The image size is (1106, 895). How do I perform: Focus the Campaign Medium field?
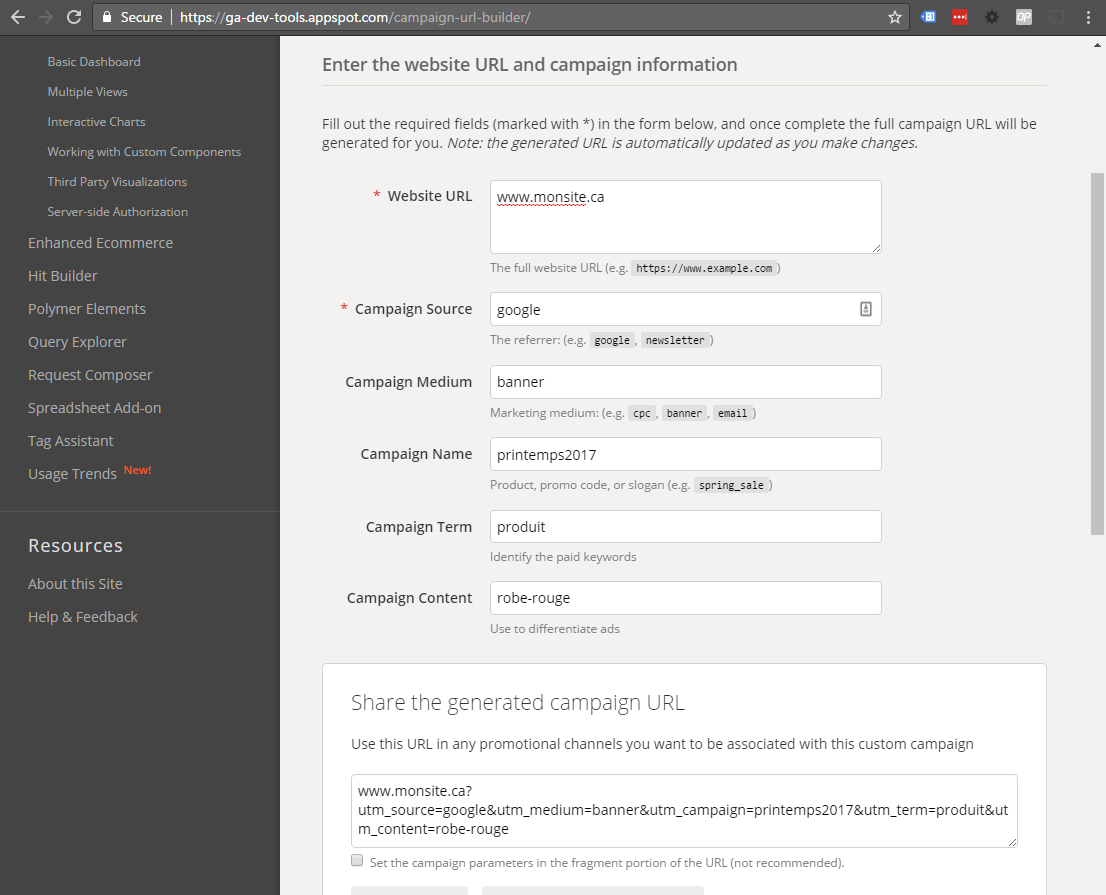685,382
